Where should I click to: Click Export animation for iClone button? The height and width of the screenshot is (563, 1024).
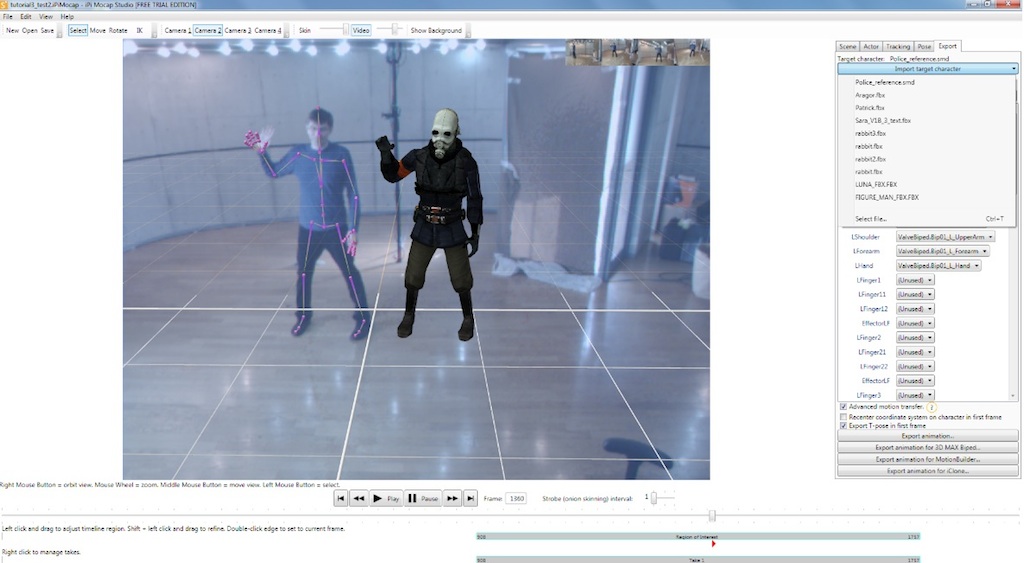click(927, 470)
